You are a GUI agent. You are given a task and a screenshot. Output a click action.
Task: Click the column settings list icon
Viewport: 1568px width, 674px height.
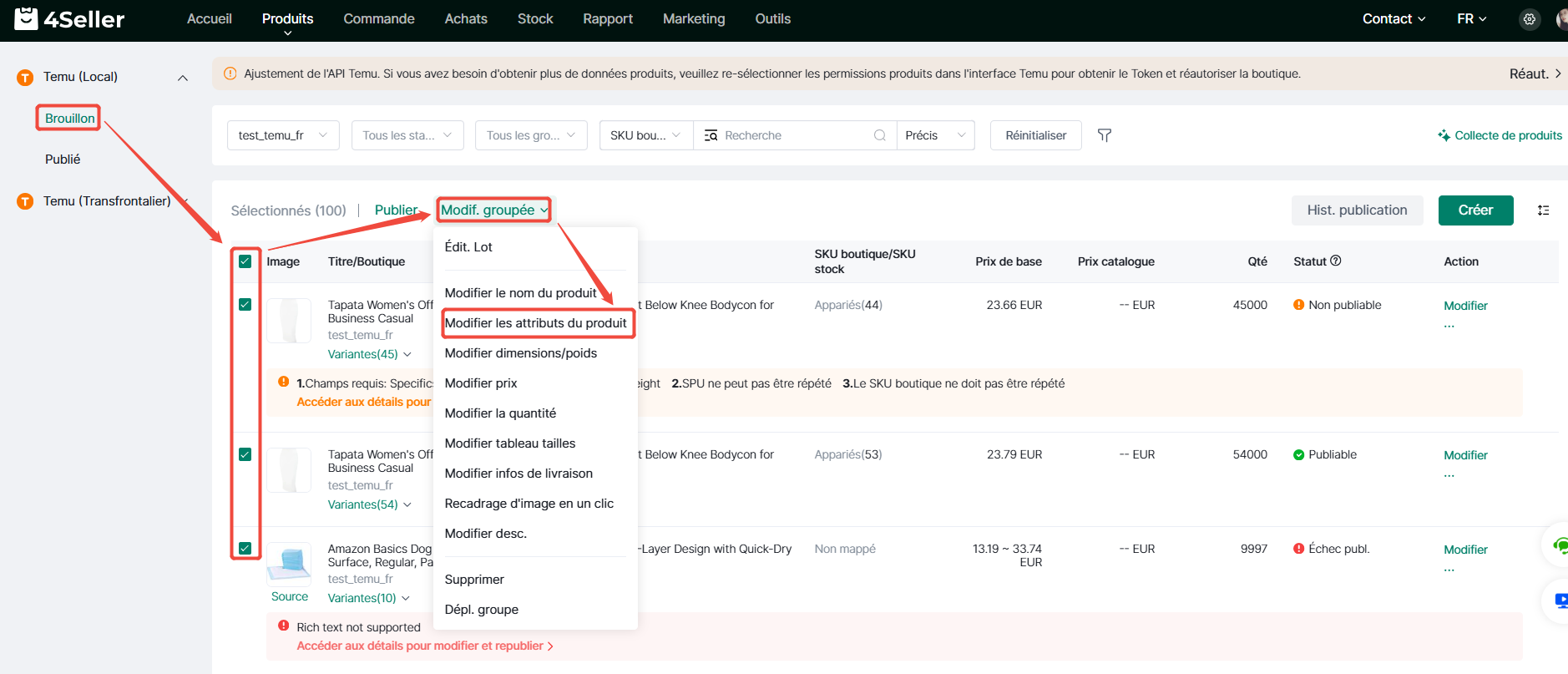tap(1543, 210)
